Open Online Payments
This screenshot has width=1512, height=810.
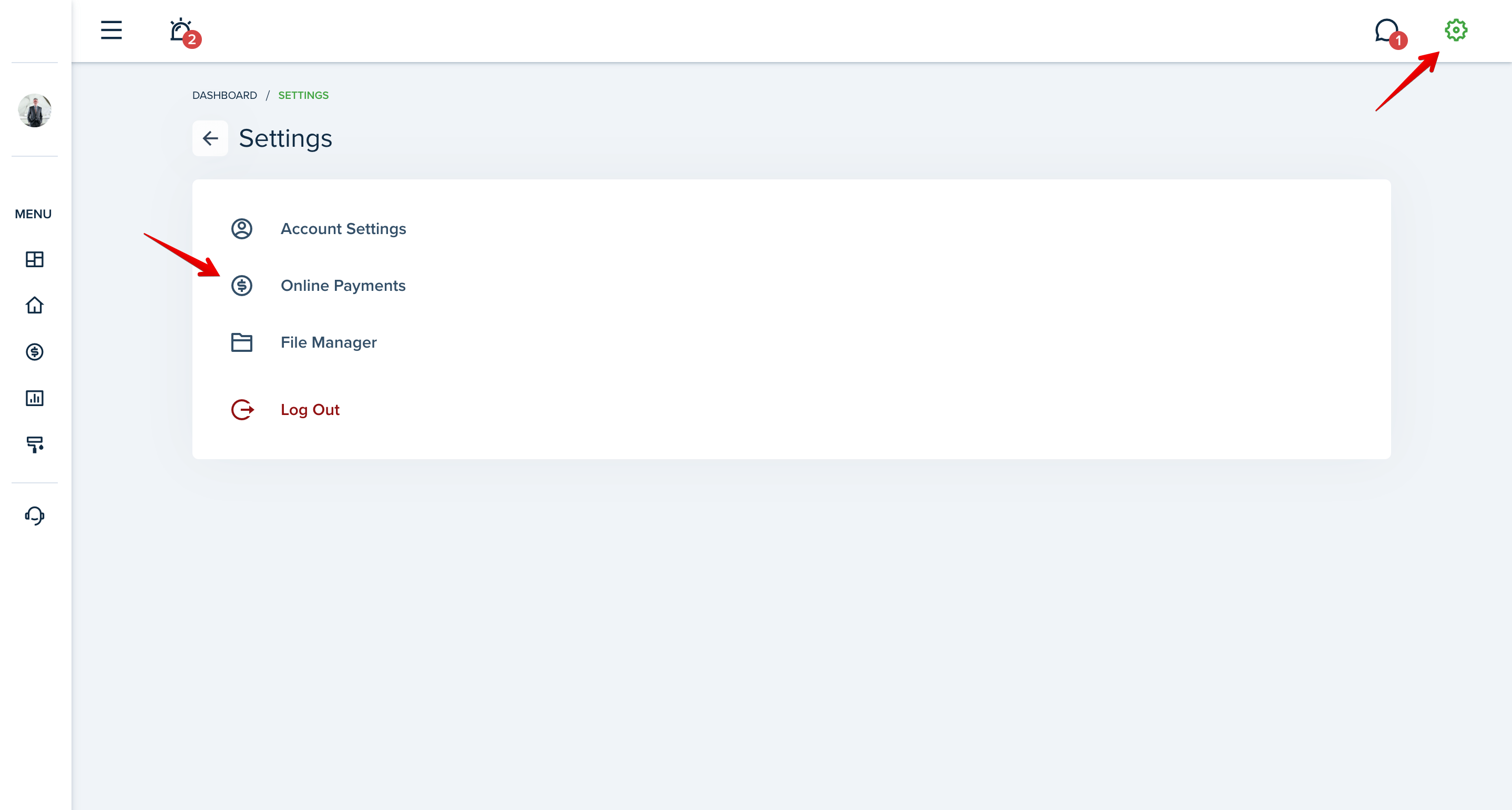[x=343, y=286]
